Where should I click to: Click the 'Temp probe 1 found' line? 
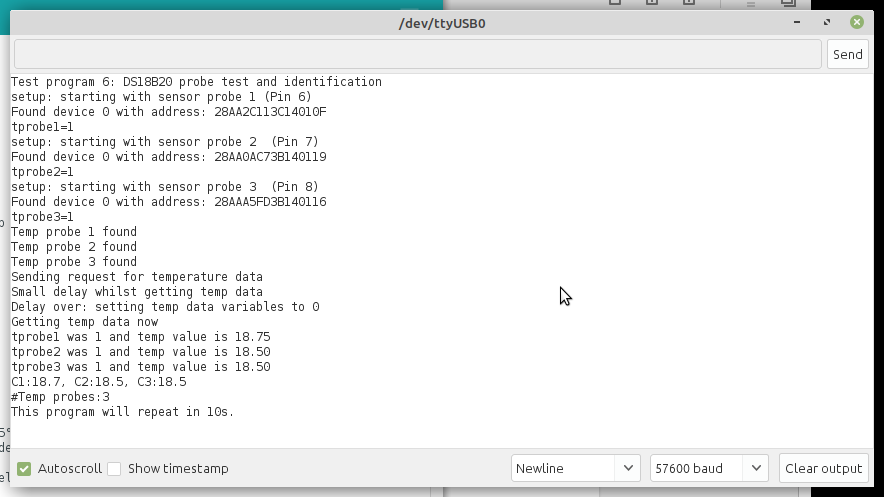(x=74, y=232)
